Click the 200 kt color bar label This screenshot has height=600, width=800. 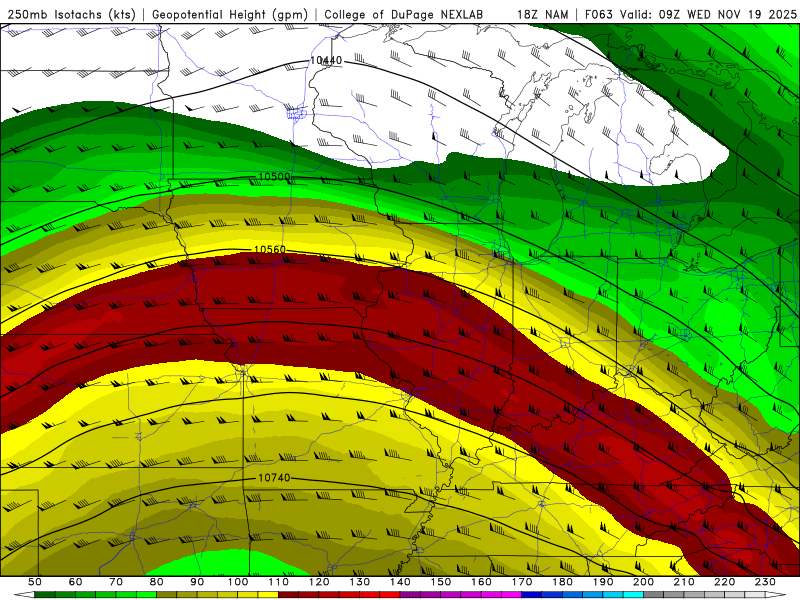643,582
